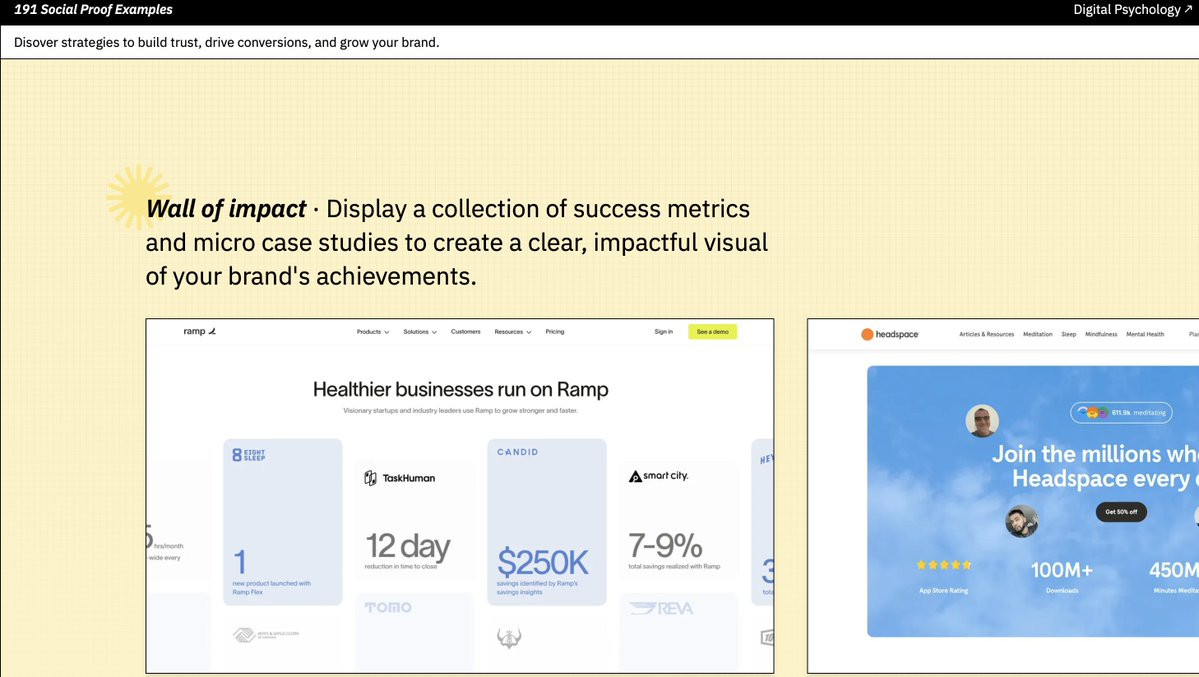
Task: Click the Healthier businesses run on Ramp headline
Action: click(460, 389)
